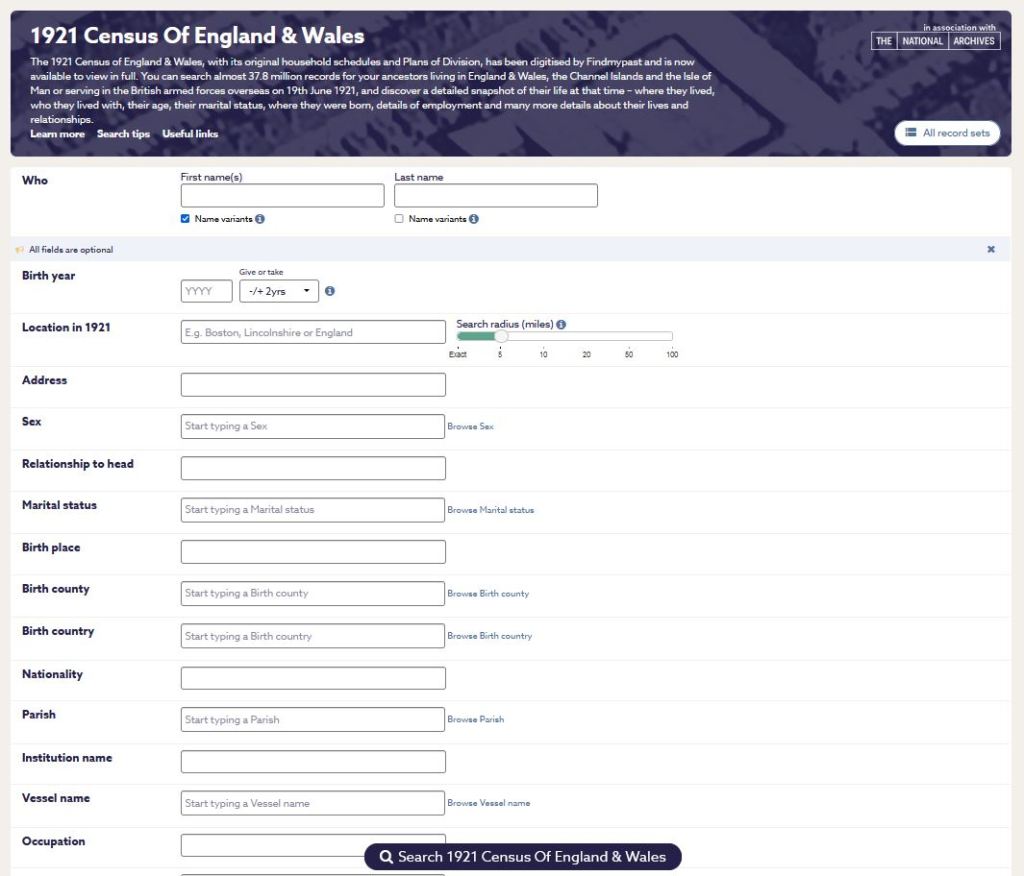The width and height of the screenshot is (1024, 876).
Task: Open Browse Birth county list
Action: click(488, 594)
